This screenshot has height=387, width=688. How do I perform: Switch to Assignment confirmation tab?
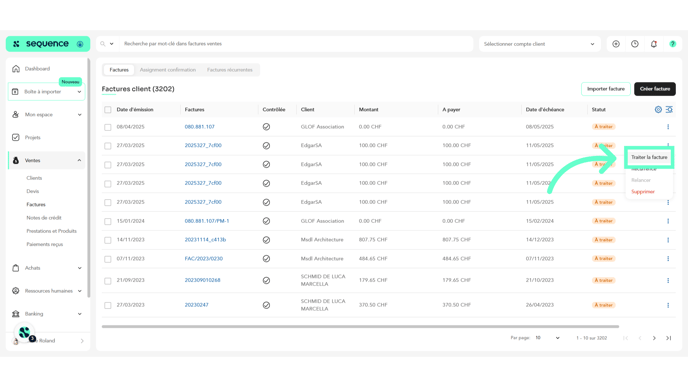168,70
